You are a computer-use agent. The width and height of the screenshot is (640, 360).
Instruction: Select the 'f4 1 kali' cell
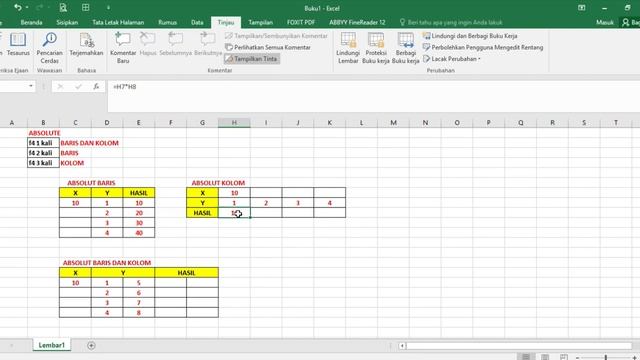point(43,143)
